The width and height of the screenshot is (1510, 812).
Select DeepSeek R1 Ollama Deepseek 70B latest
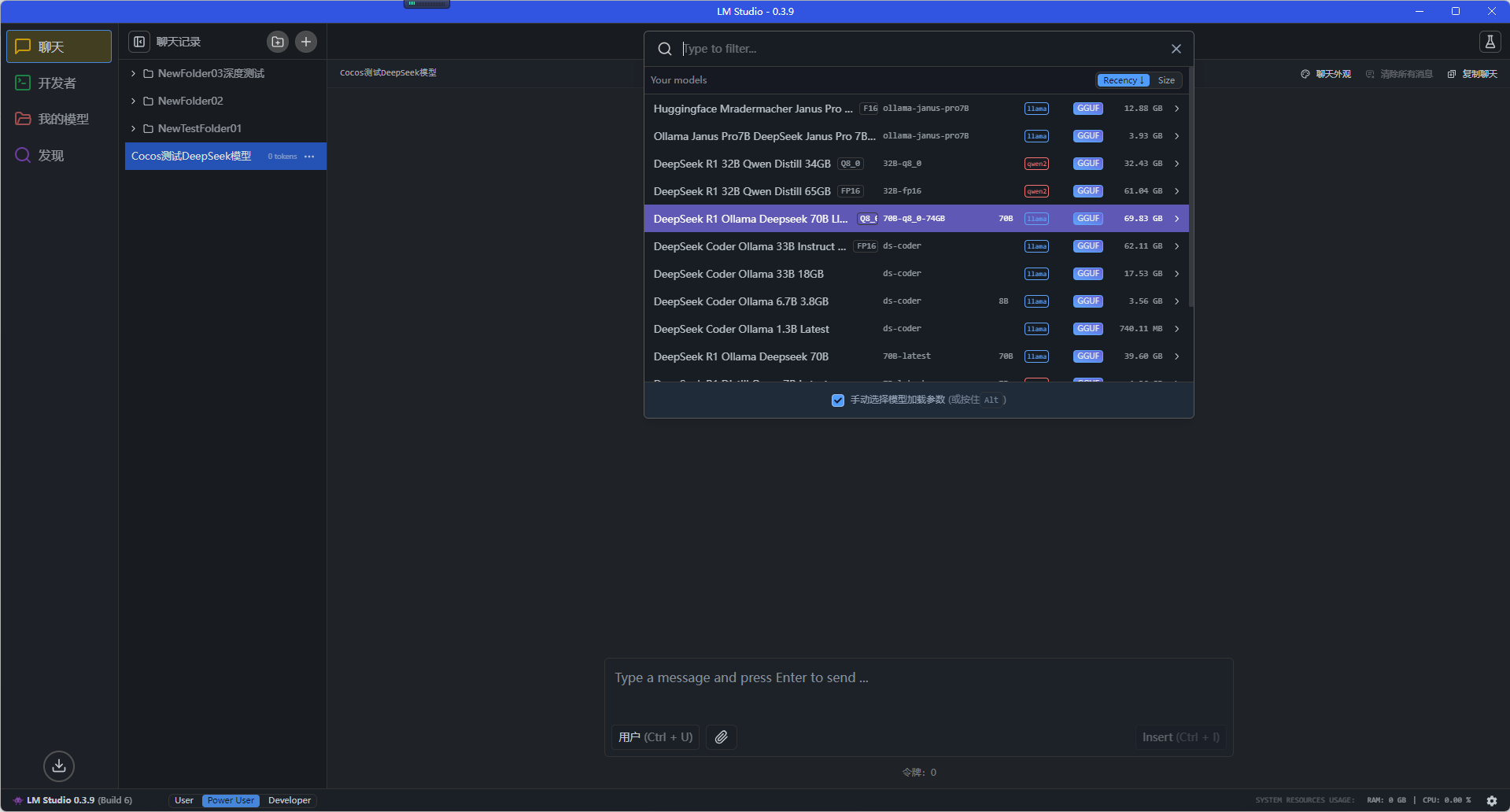coord(916,356)
